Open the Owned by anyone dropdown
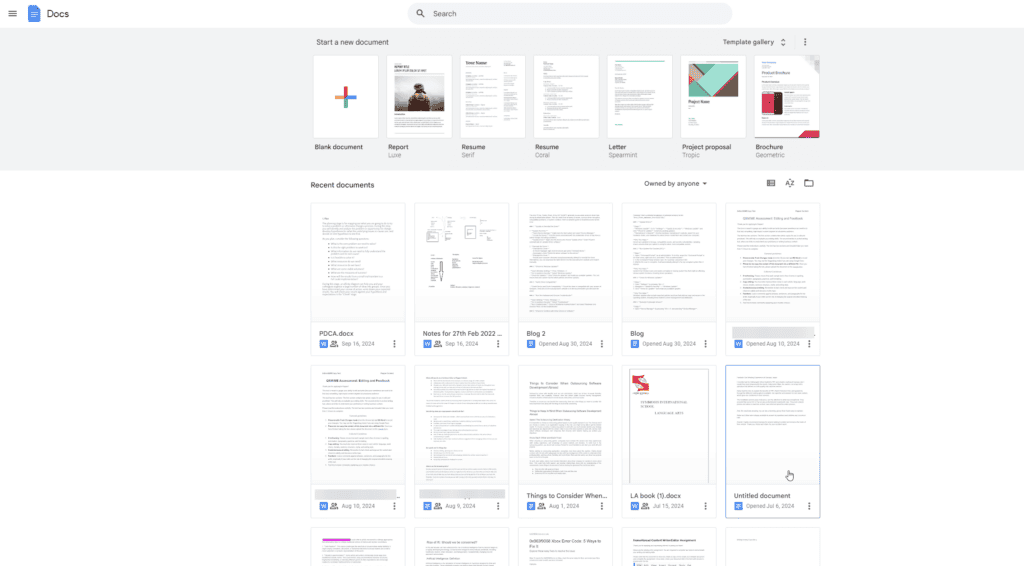Screen dimensions: 1024x566 675,183
